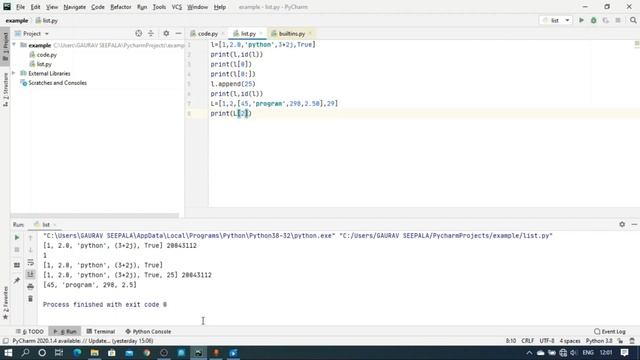Open the Navigate menu
640x360 pixels.
75,7
